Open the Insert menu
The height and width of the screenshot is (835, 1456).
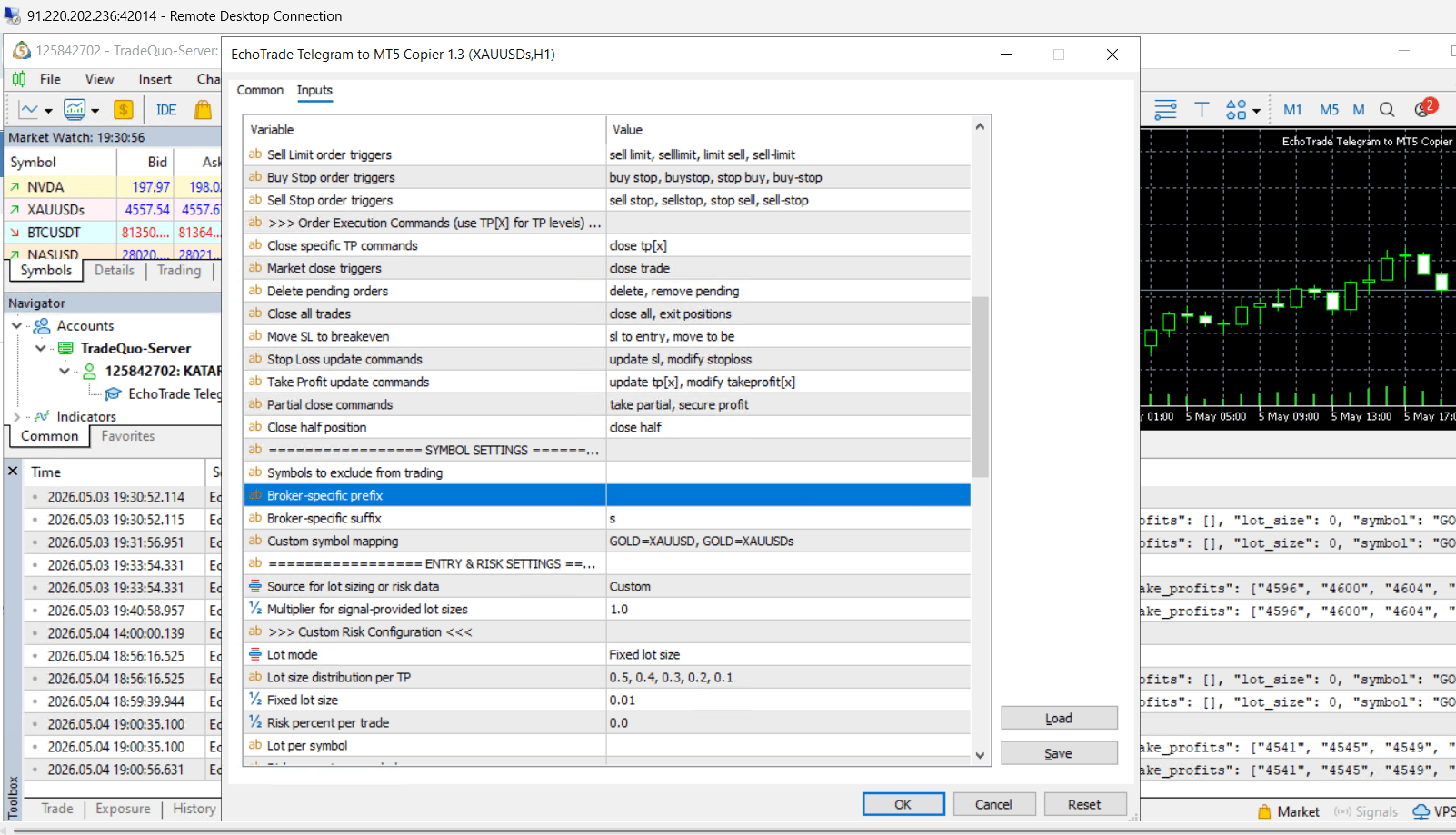pos(155,79)
